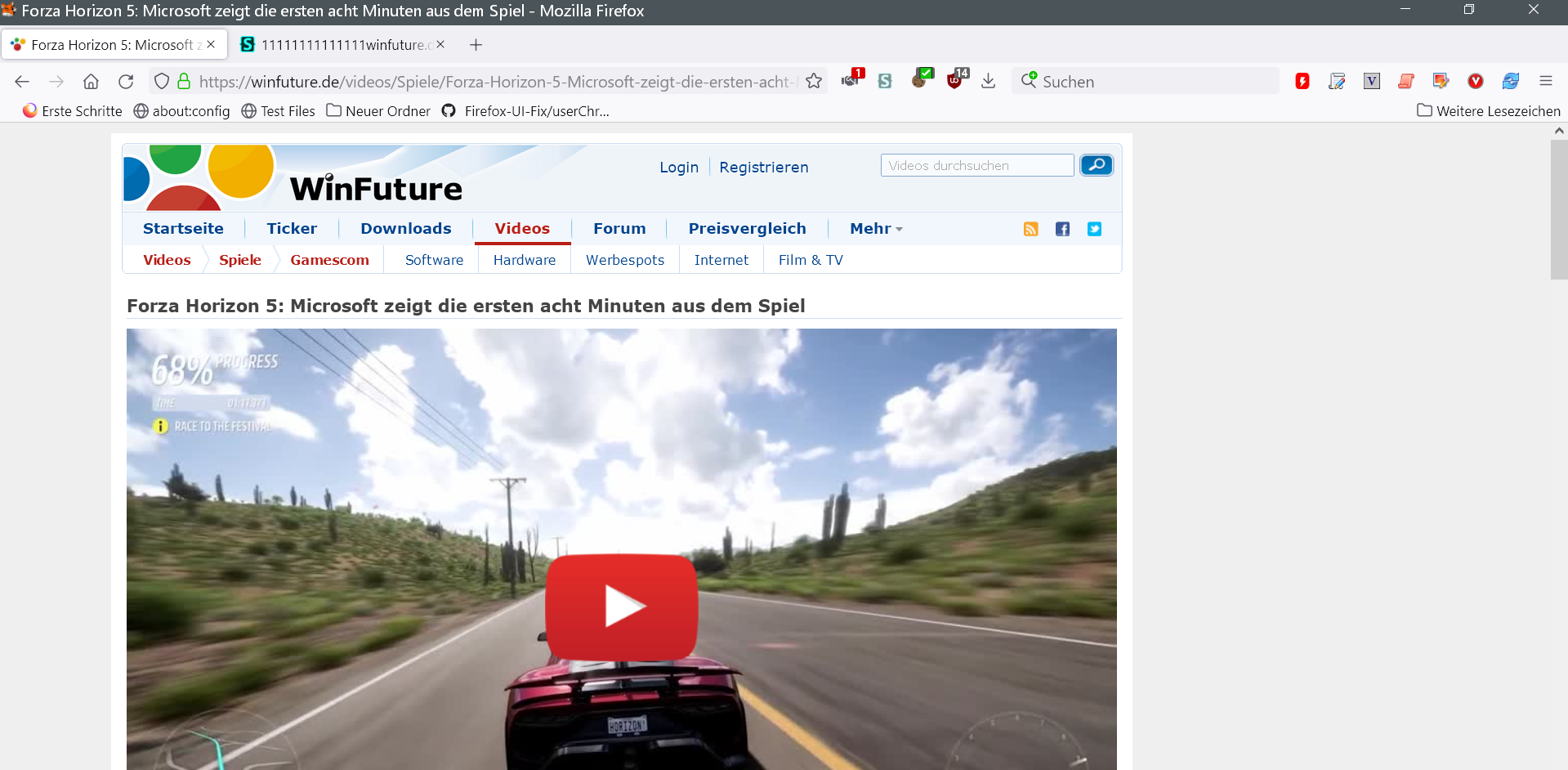This screenshot has width=1568, height=770.
Task: Open the Firefox hamburger menu
Action: click(x=1546, y=81)
